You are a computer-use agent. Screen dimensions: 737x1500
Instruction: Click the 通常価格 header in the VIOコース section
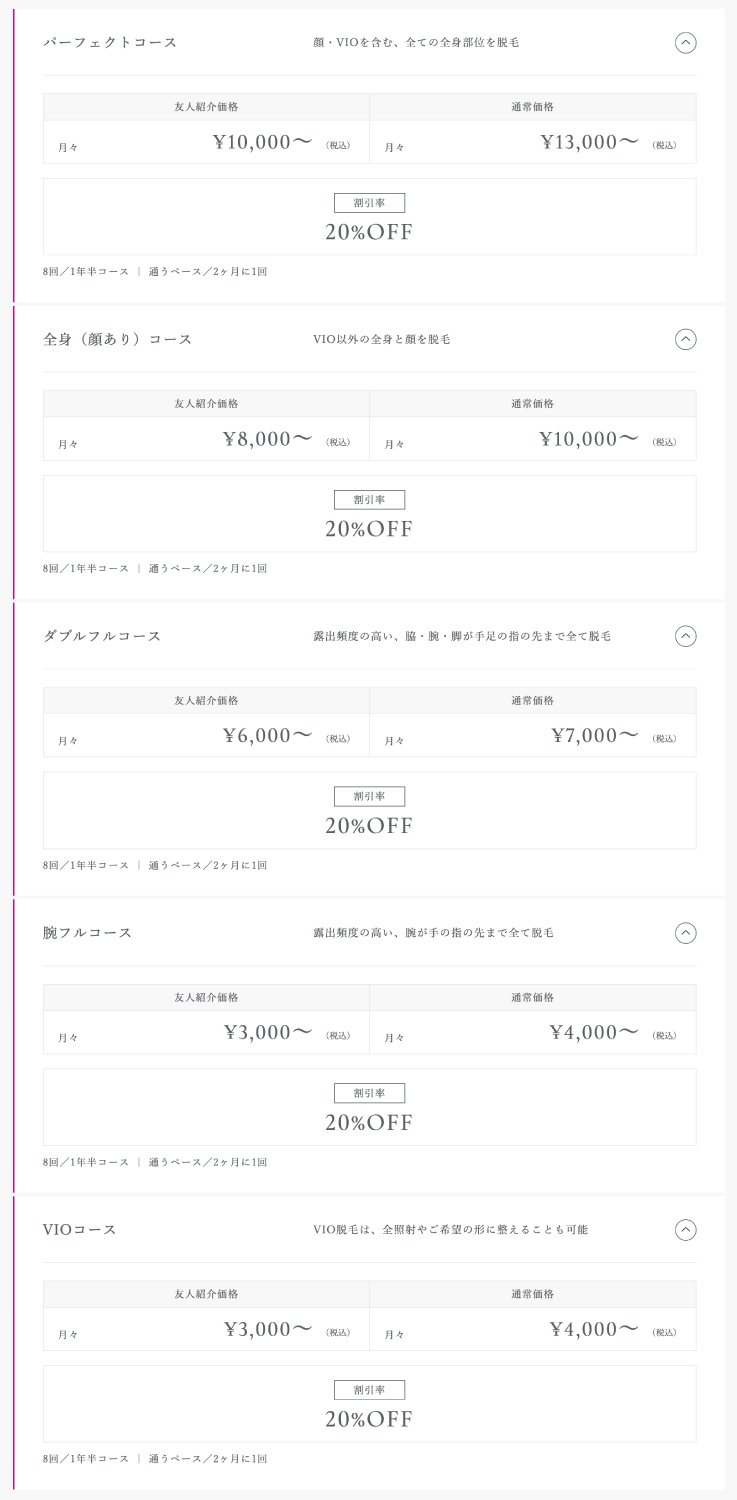pyautogui.click(x=532, y=1294)
